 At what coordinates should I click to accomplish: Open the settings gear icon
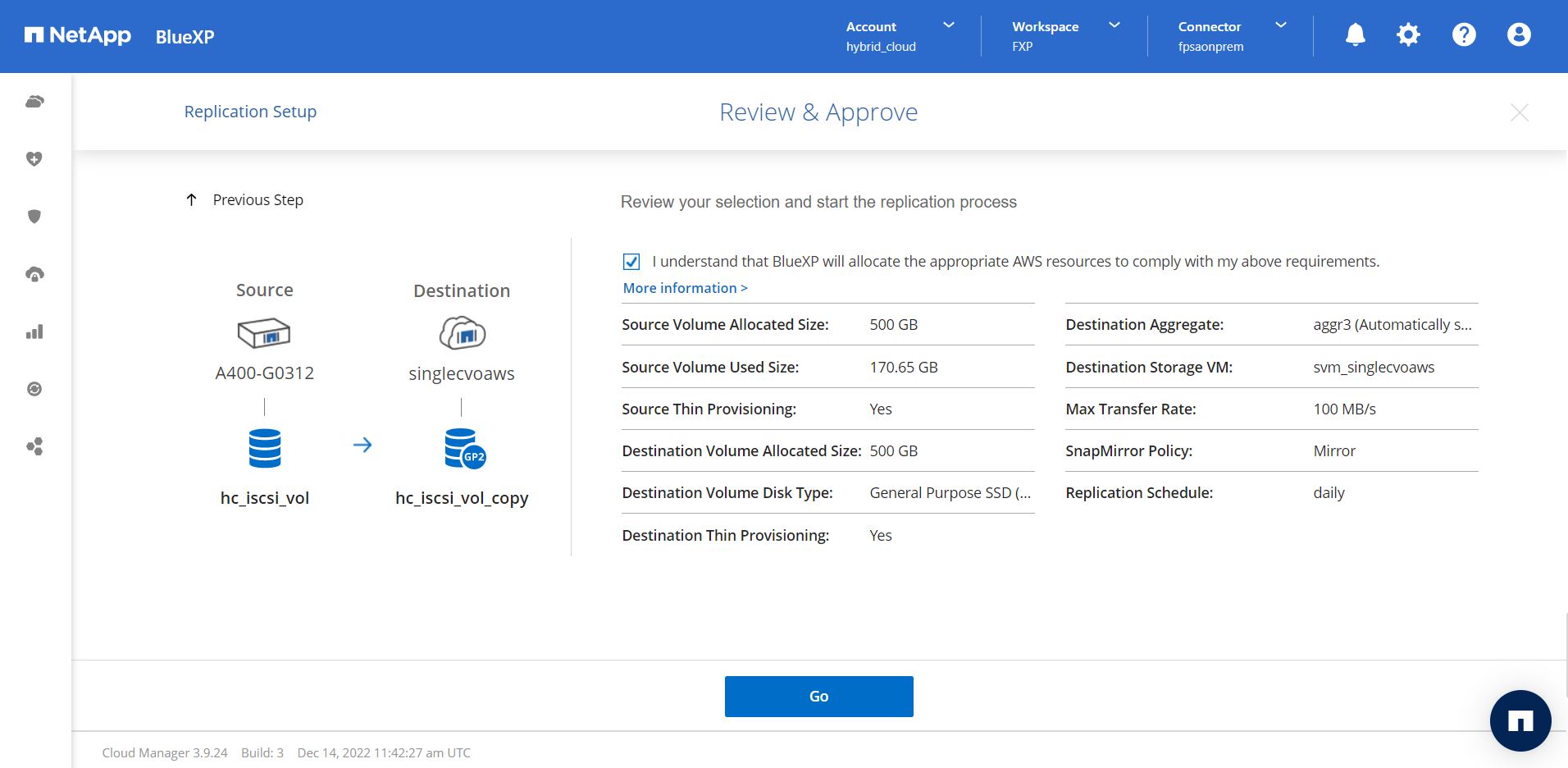1408,34
